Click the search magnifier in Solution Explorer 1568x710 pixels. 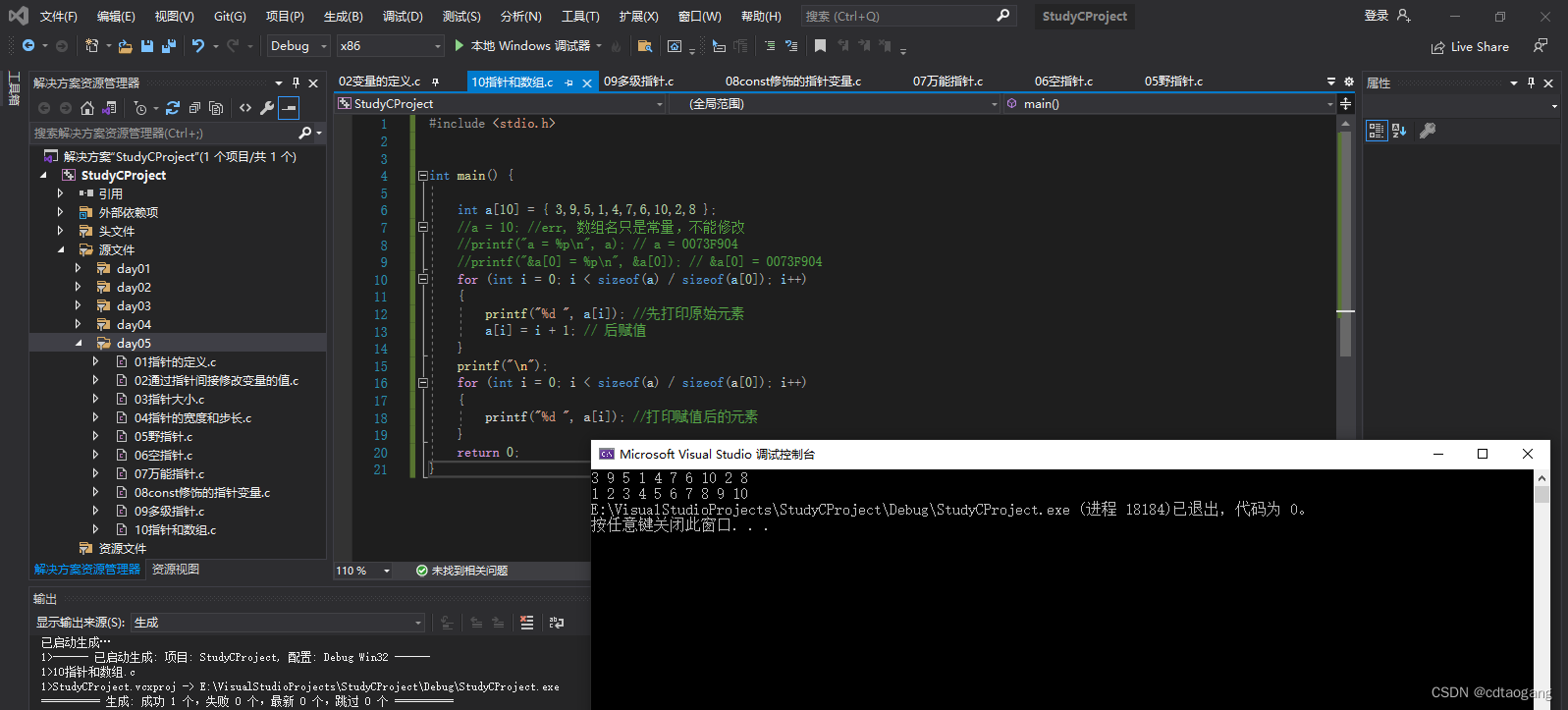305,133
